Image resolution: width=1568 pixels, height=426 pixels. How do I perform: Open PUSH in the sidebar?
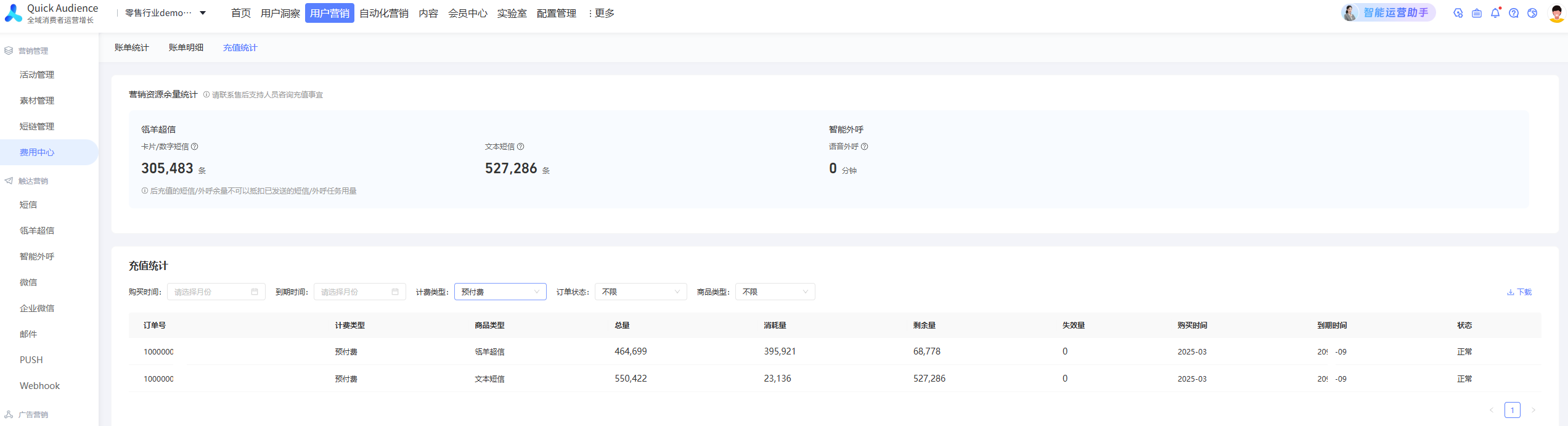[x=31, y=360]
